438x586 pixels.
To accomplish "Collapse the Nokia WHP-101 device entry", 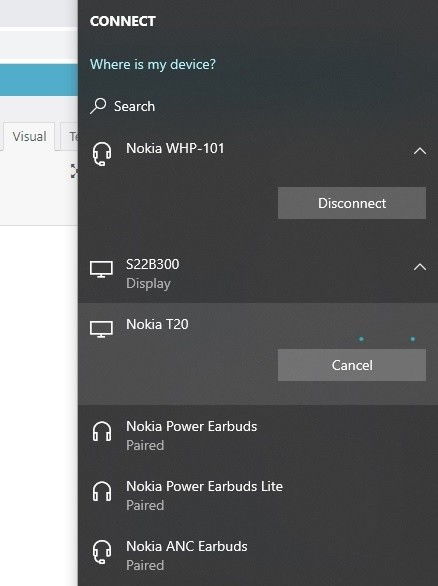I will point(420,151).
